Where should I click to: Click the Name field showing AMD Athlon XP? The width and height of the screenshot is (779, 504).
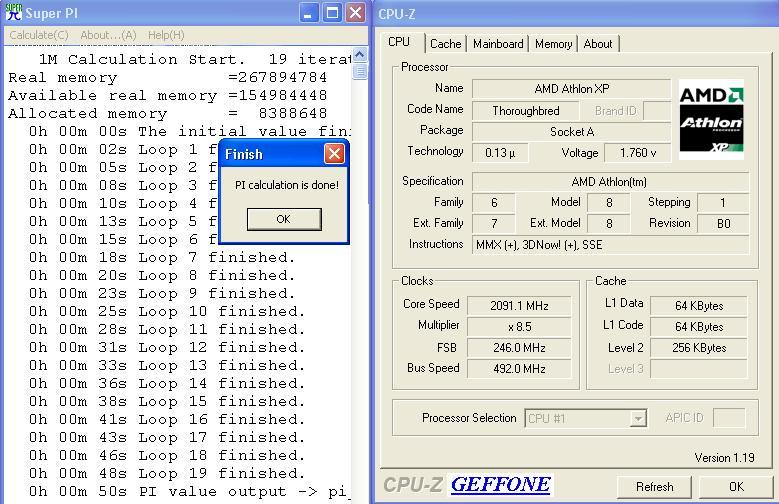point(571,89)
